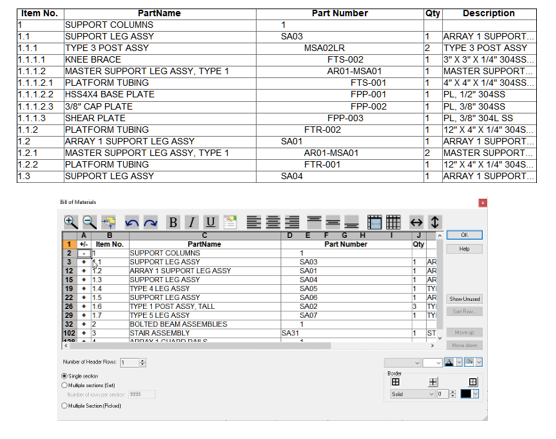Open the cell format properties icon

(230, 222)
